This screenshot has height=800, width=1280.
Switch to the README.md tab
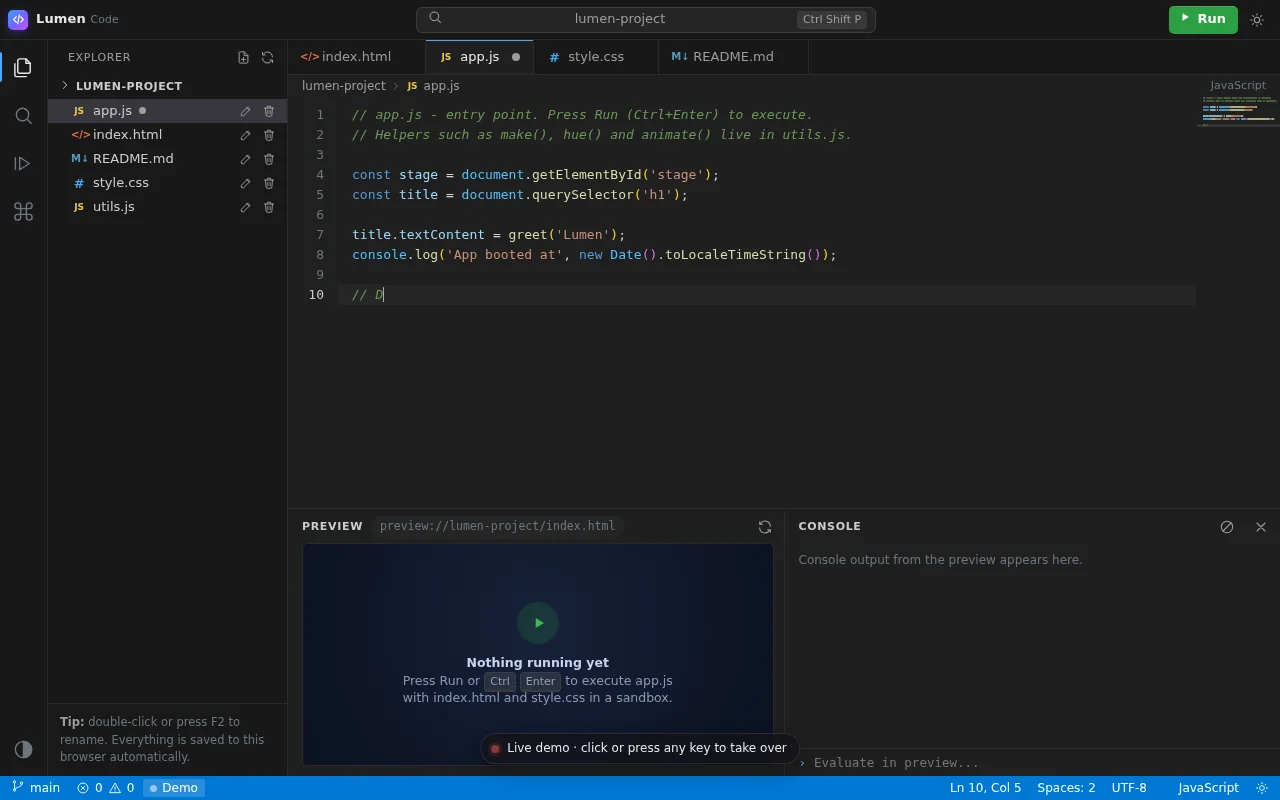click(733, 57)
